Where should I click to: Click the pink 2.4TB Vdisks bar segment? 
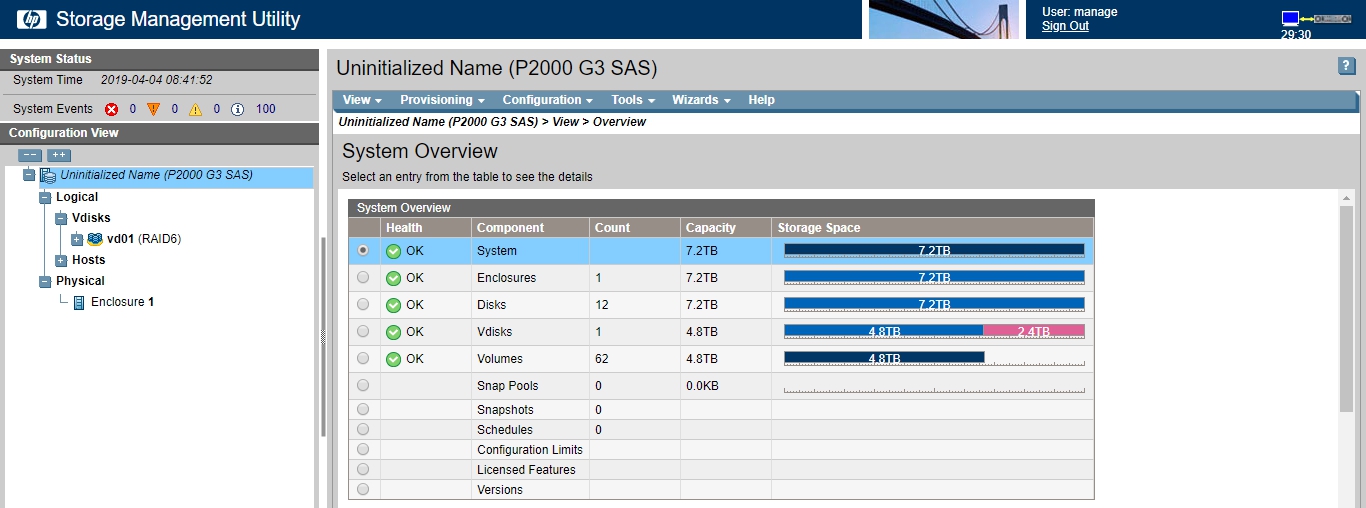[x=1034, y=331]
